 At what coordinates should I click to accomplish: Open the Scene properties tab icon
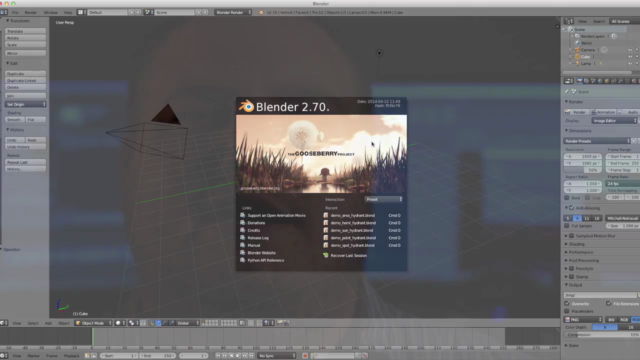pos(593,81)
